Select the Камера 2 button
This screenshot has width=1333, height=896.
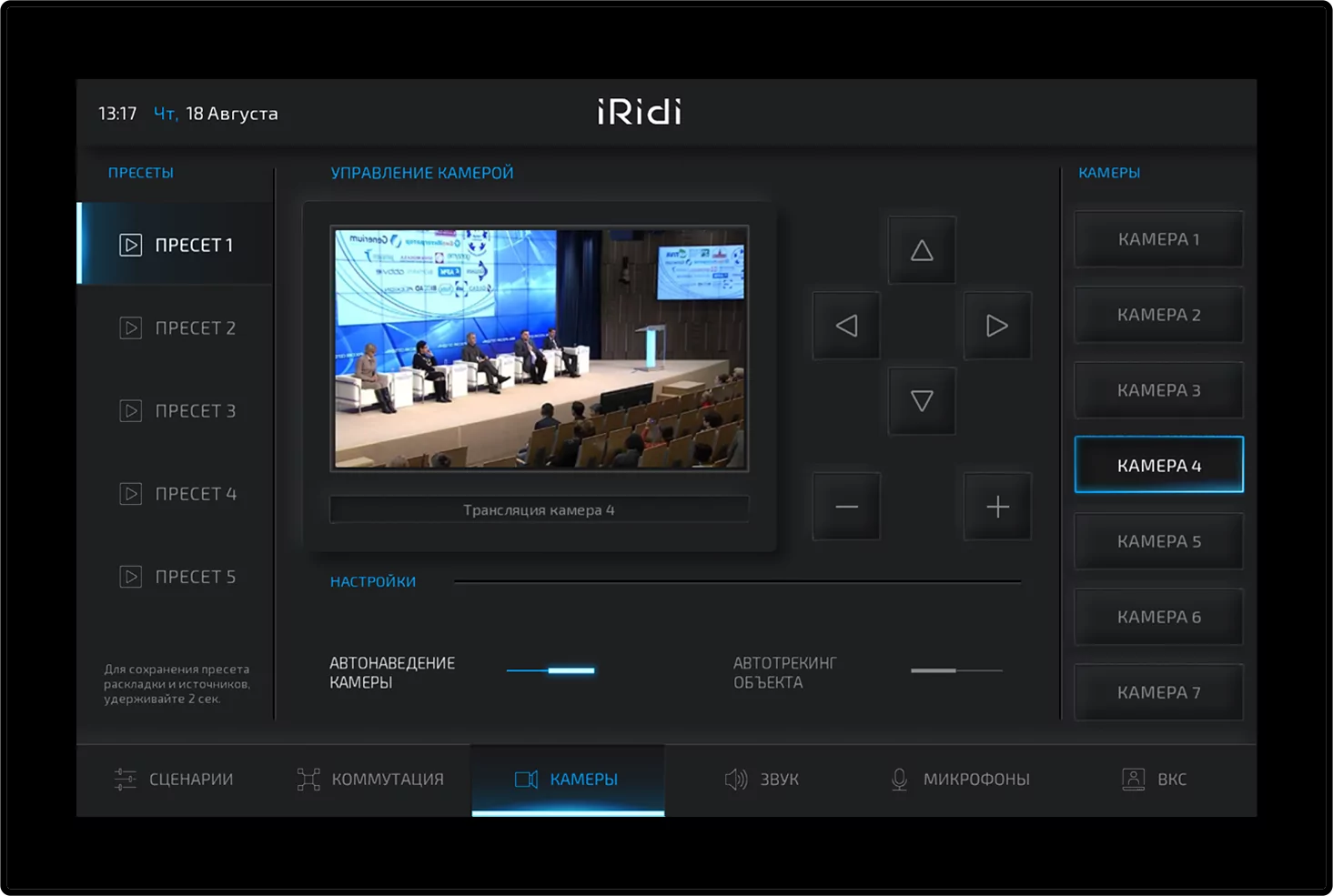tap(1157, 314)
